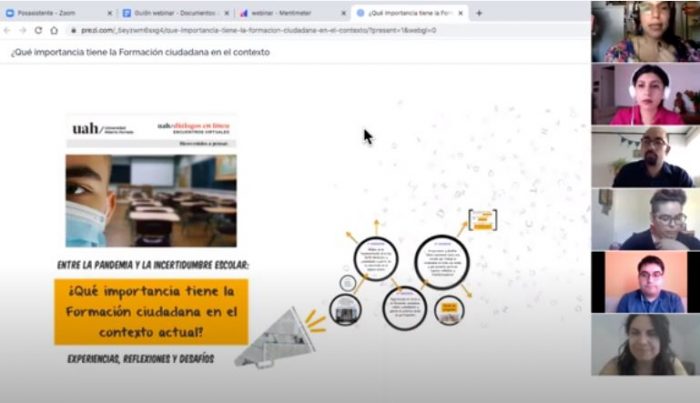The width and height of the screenshot is (700, 403).
Task: Select the Prezi '¿Qué importancia tiene' tab
Action: point(410,13)
